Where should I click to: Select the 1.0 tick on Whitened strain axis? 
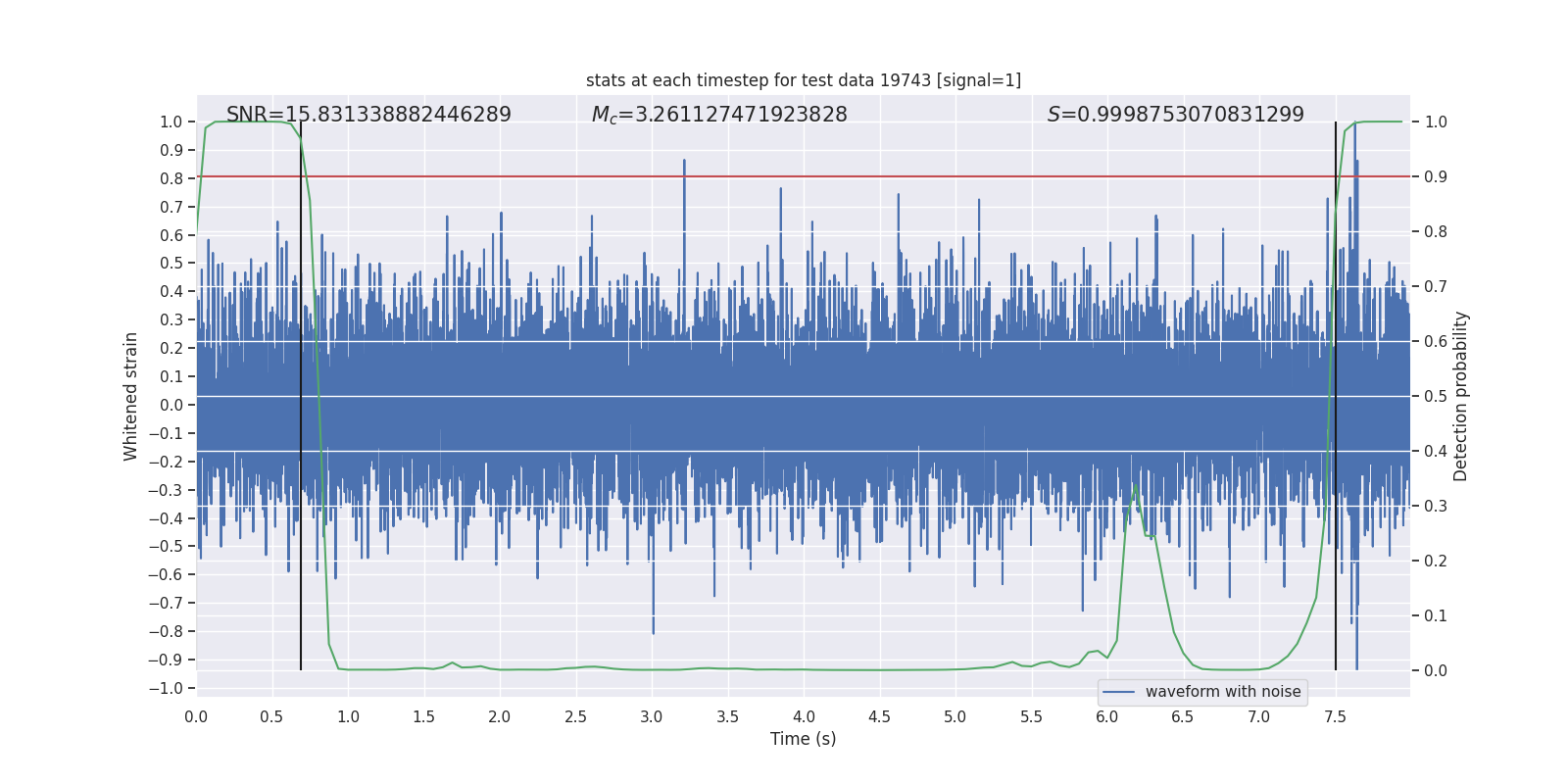coord(171,122)
